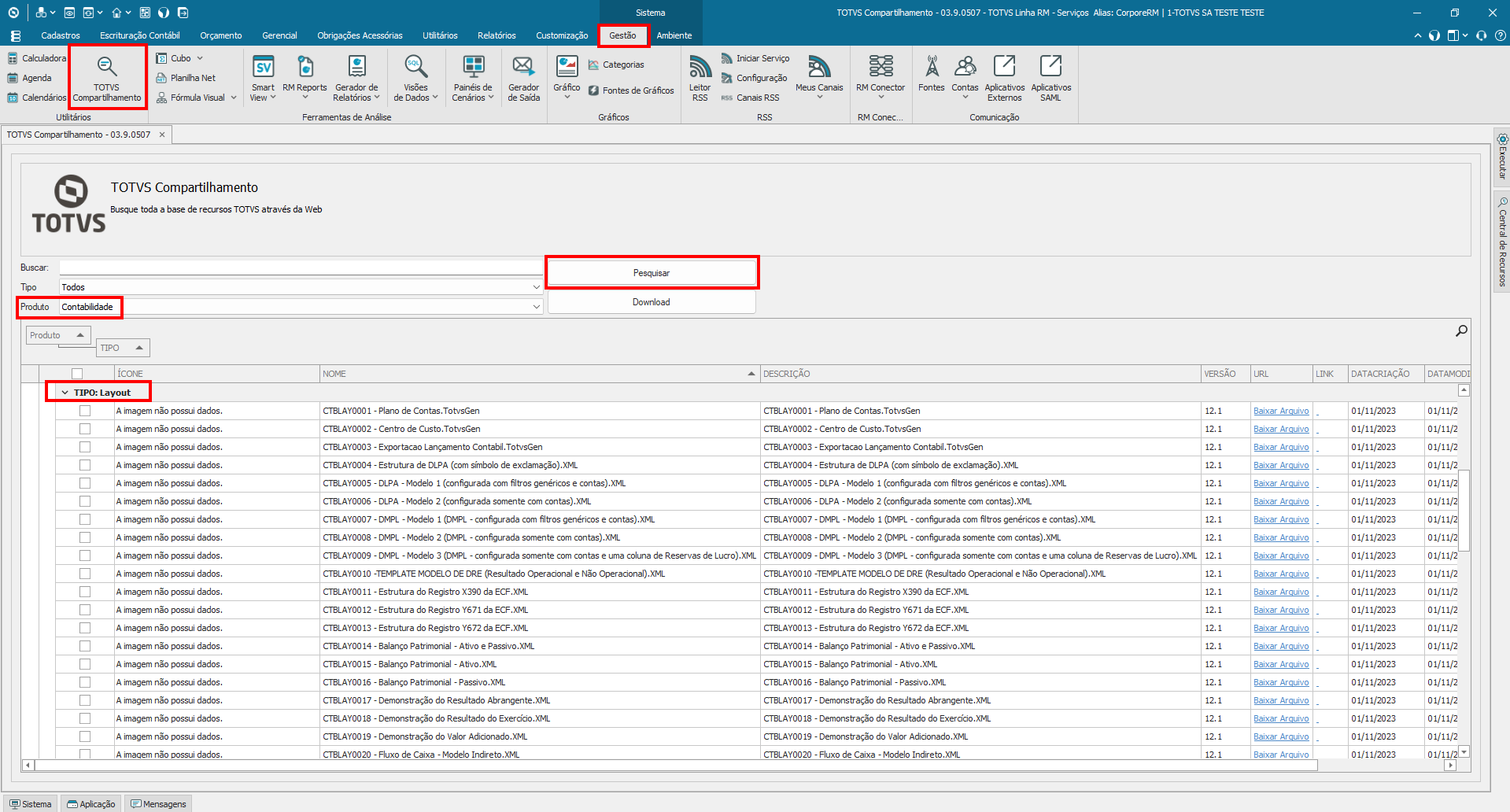Check row CTBLAY0002 Centro de Custo
1510x812 pixels.
tap(85, 429)
